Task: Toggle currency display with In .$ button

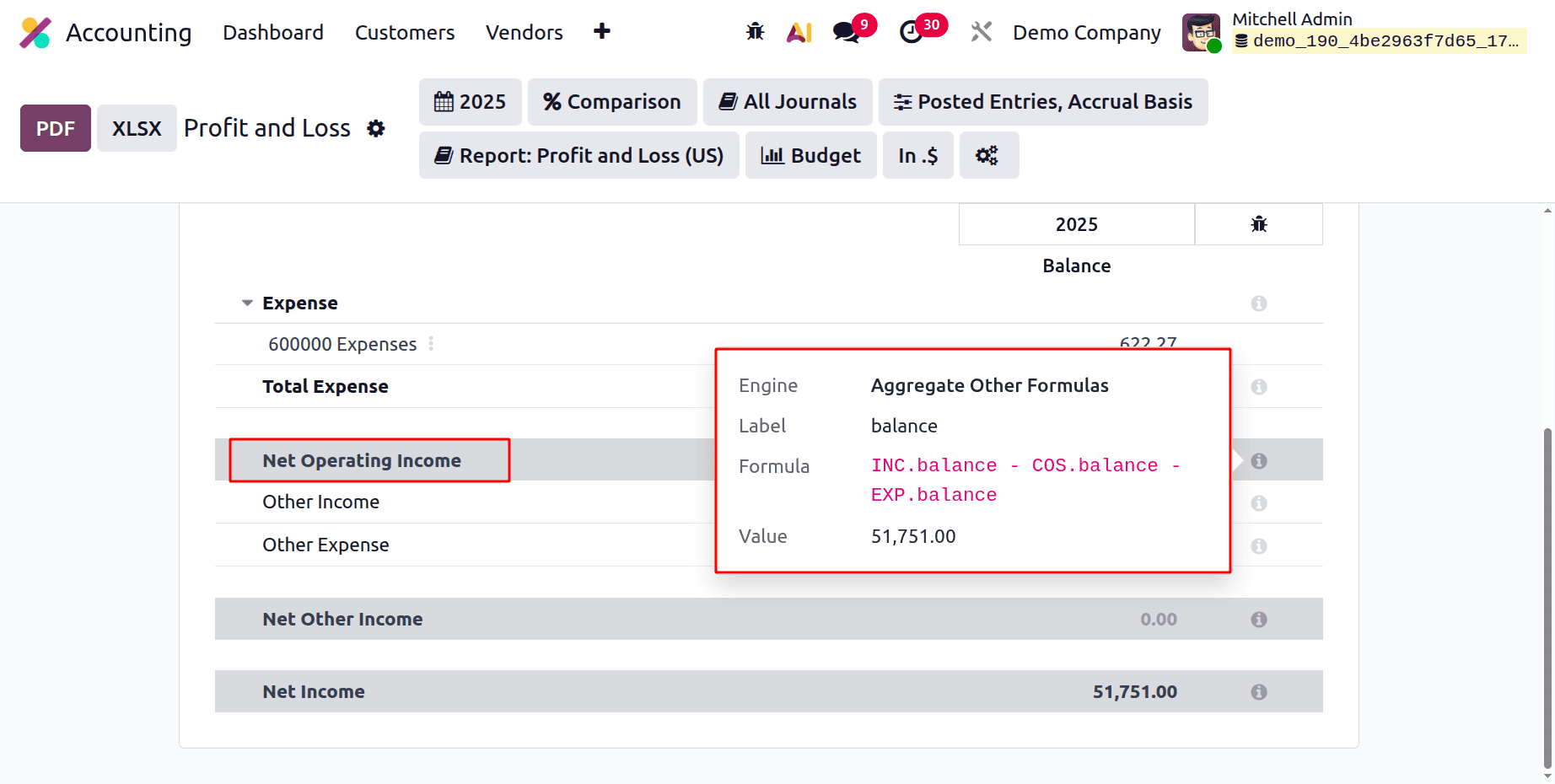Action: click(917, 155)
